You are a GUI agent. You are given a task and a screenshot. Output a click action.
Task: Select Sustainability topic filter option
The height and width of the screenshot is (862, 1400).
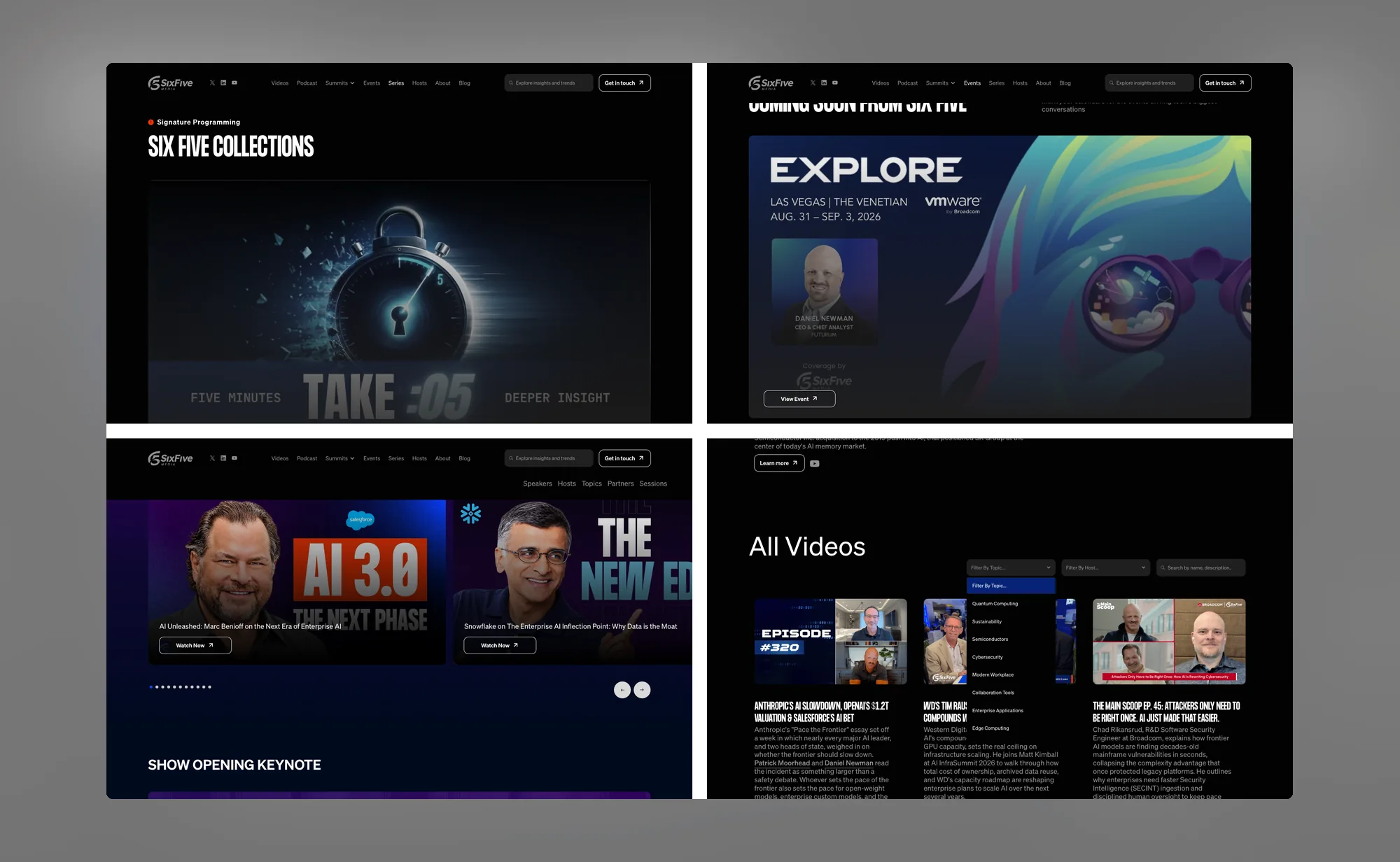coord(1011,621)
